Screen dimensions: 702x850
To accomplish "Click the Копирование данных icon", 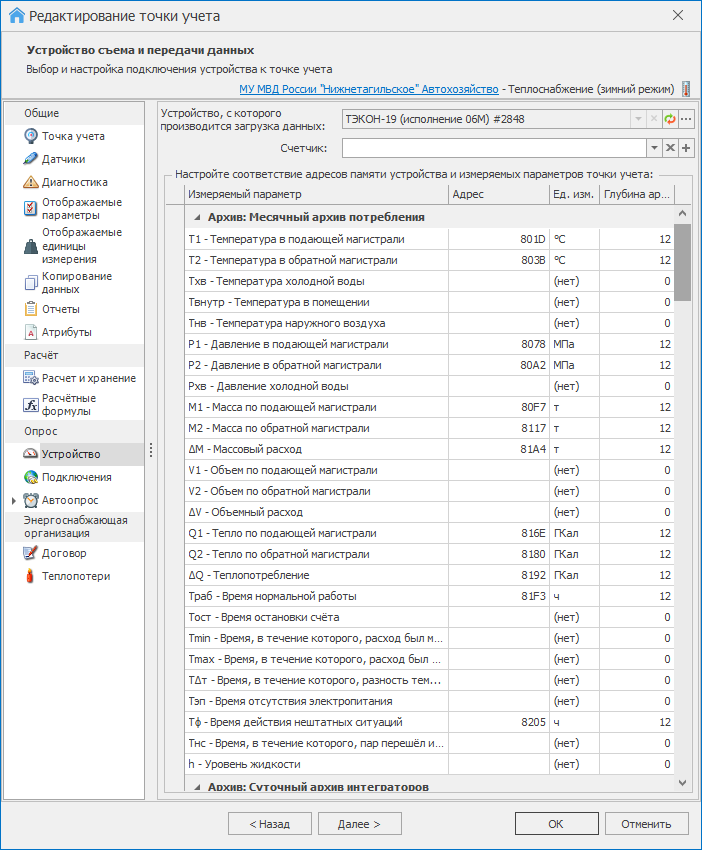I will tap(31, 282).
